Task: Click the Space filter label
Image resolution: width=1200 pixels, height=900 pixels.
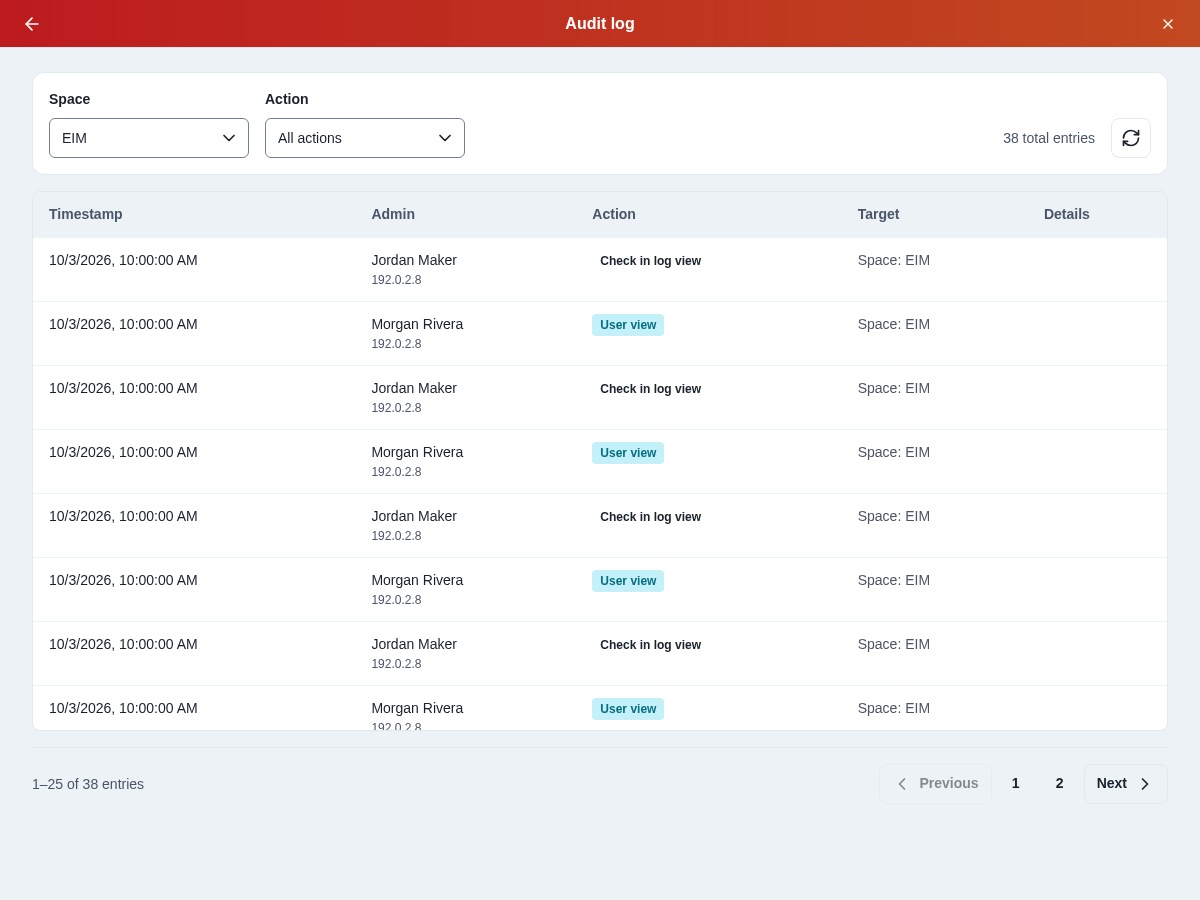Action: point(70,99)
